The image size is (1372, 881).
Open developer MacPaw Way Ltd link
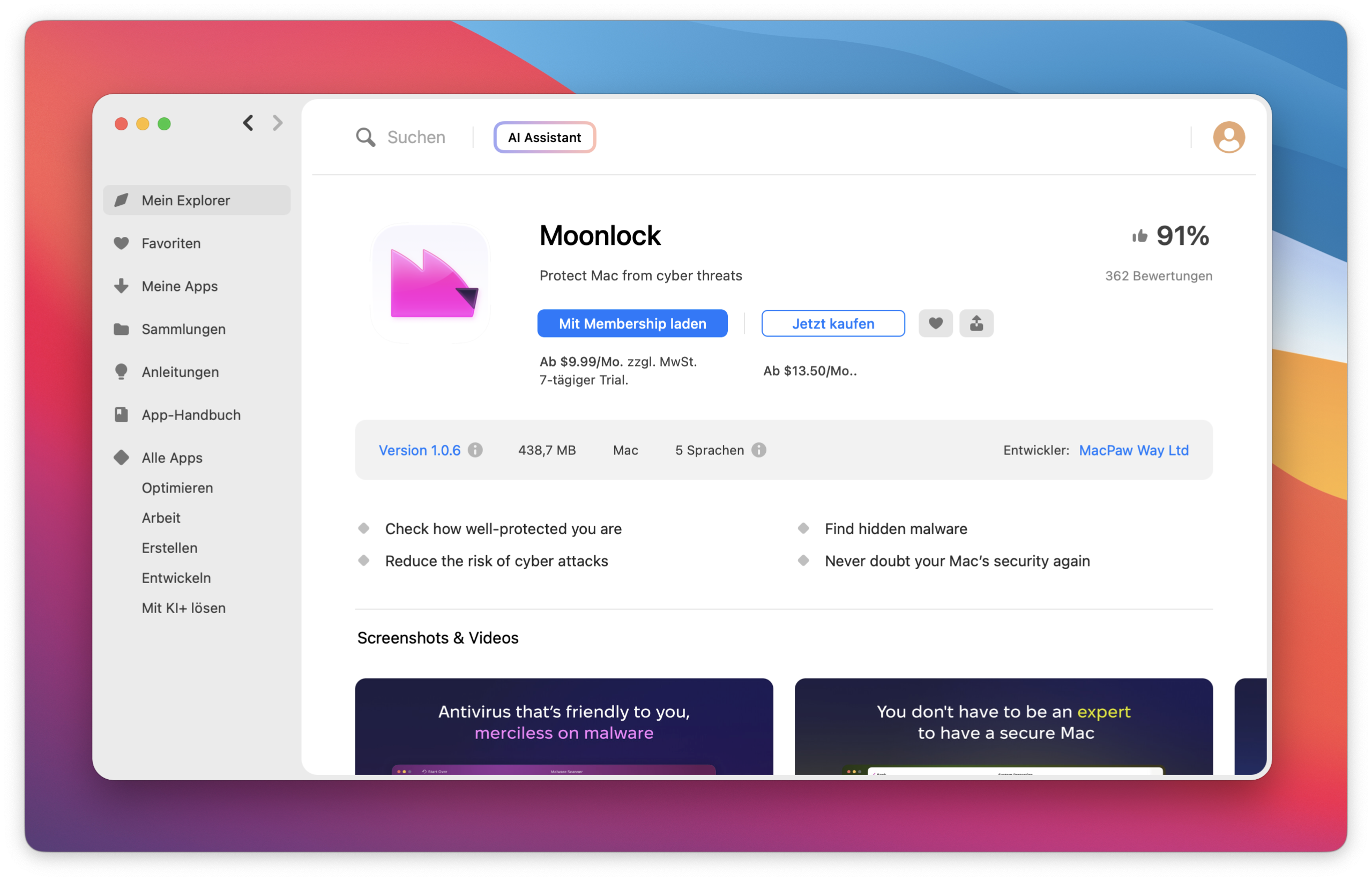click(x=1134, y=450)
